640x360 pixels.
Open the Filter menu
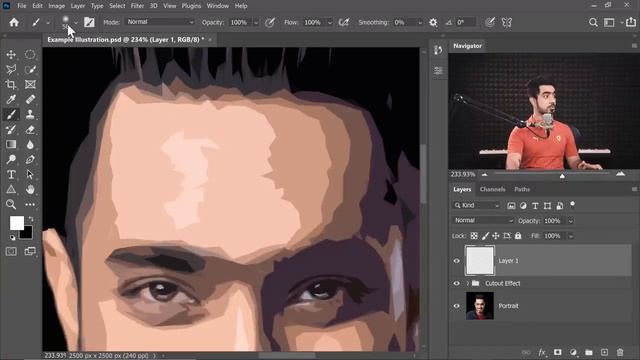pos(137,6)
